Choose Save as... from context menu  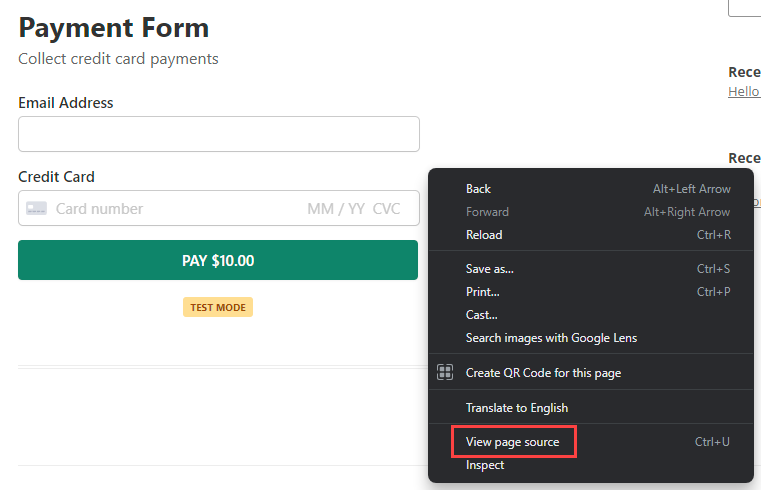click(489, 269)
